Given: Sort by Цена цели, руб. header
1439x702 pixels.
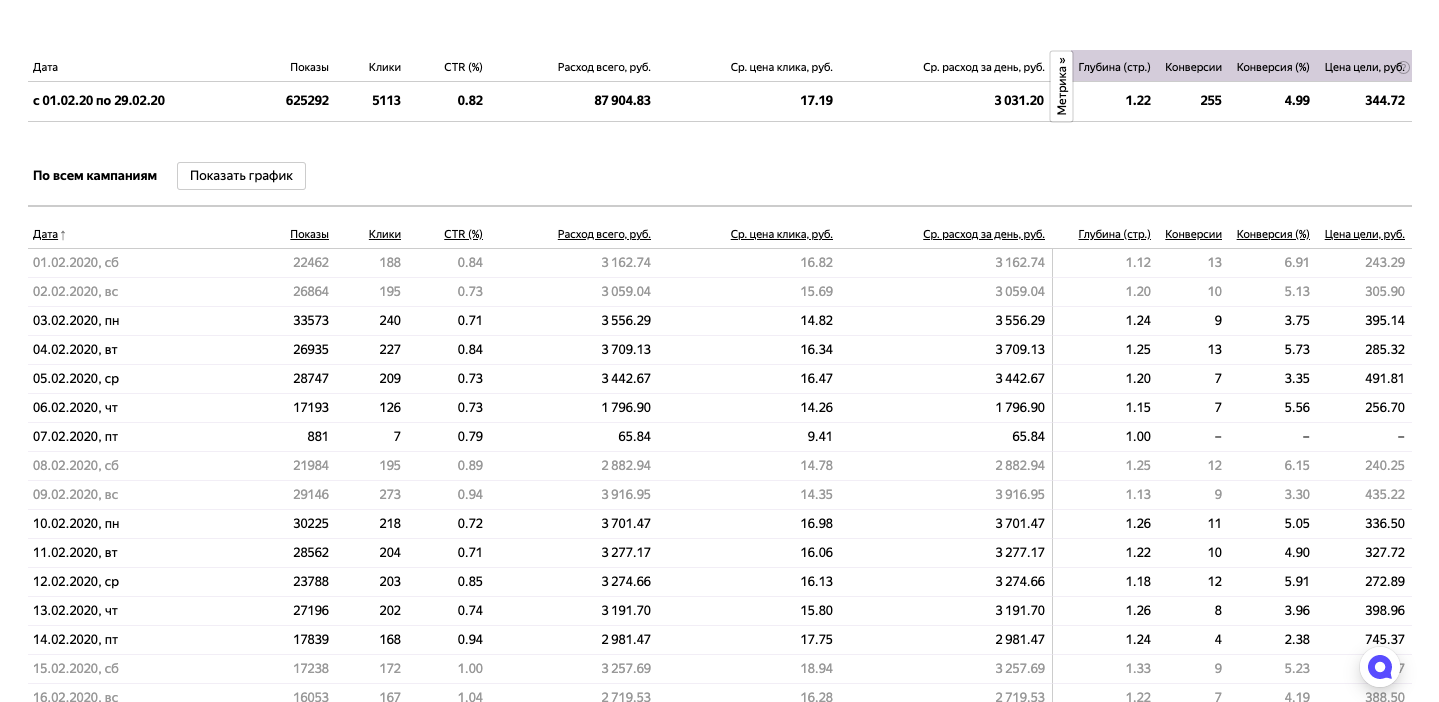Looking at the screenshot, I should tap(1364, 234).
